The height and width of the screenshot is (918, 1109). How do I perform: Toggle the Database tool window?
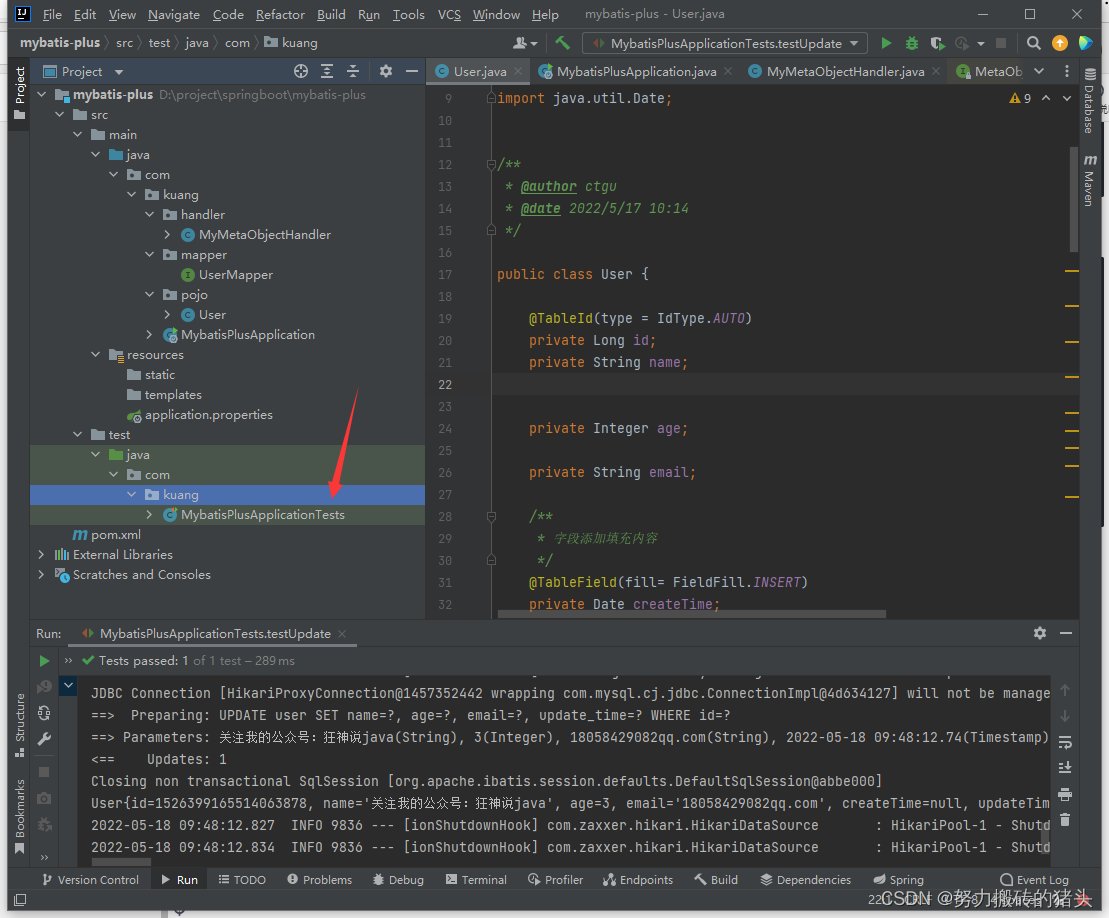(1089, 102)
